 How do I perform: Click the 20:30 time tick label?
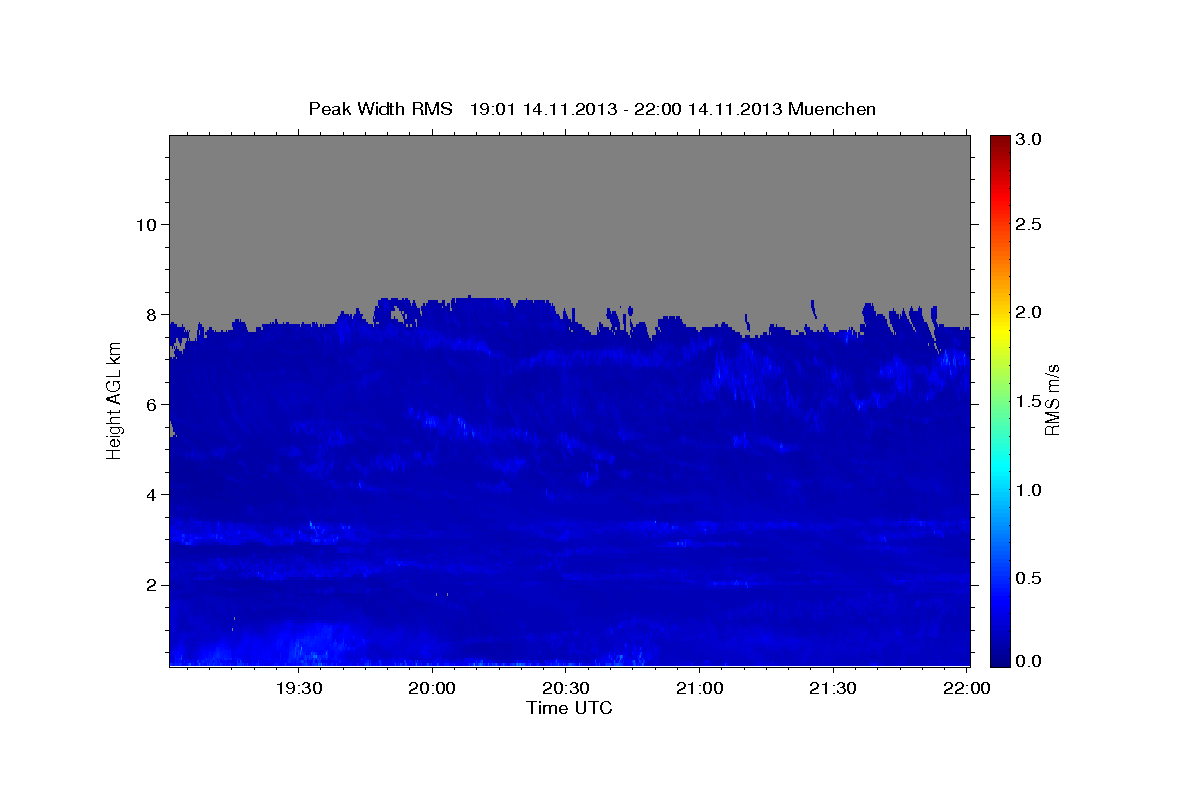pos(566,689)
